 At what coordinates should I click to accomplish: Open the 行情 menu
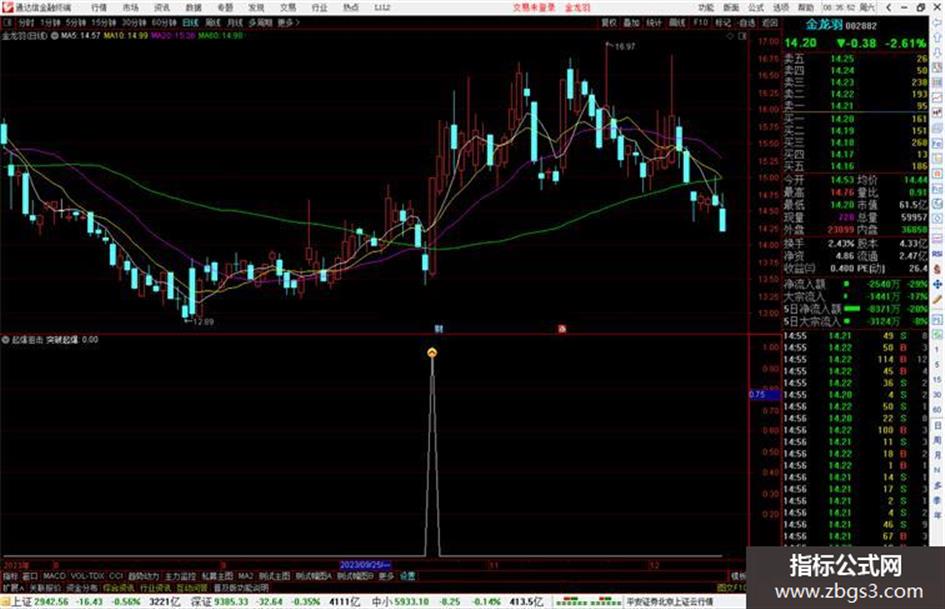[99, 7]
